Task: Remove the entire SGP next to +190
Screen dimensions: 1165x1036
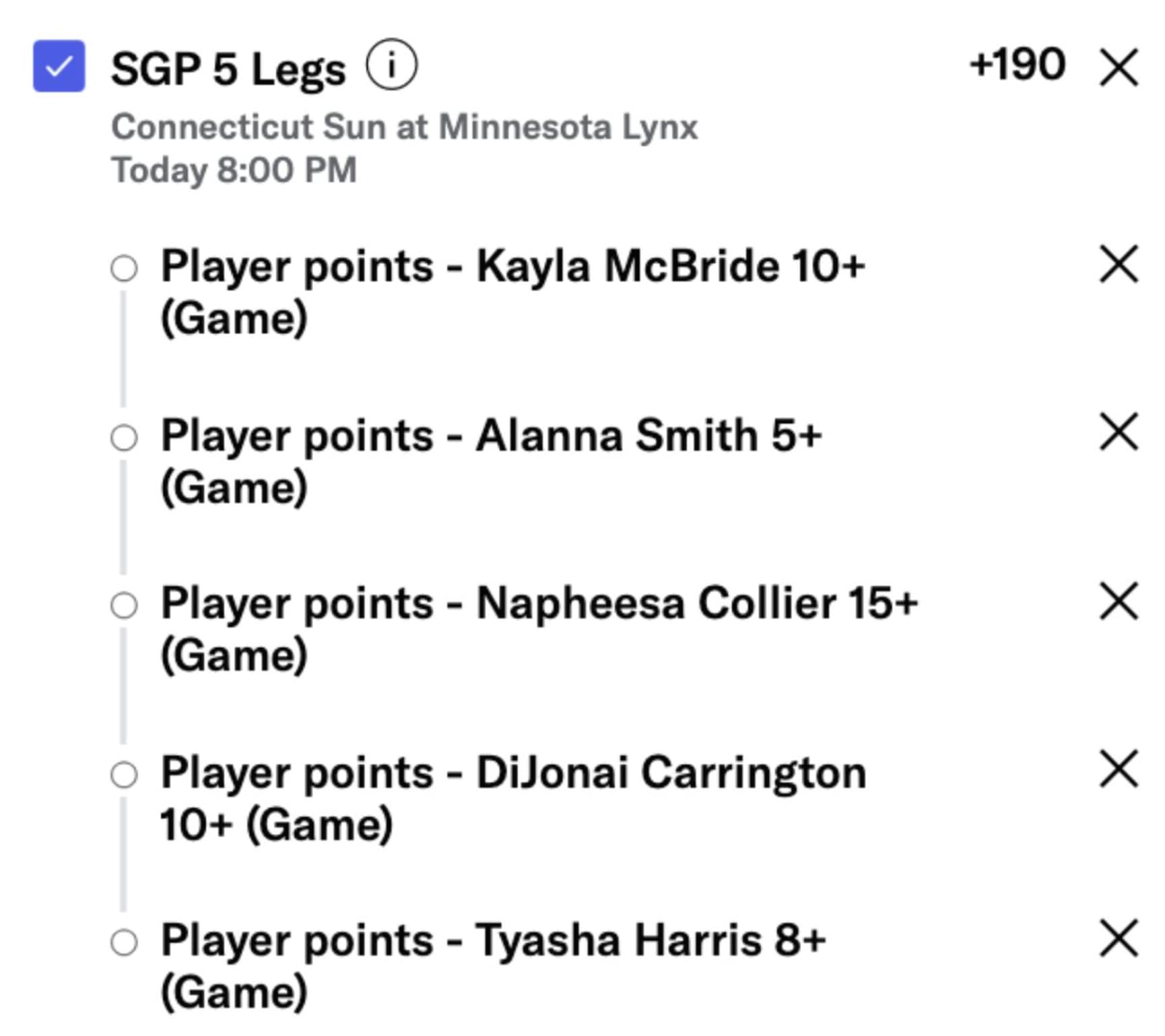Action: [1119, 67]
